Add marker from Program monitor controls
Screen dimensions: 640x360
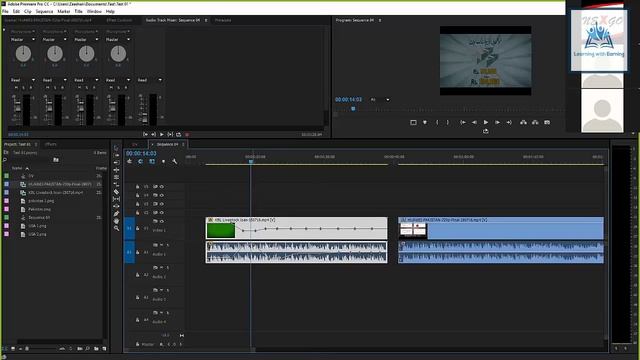tap(425, 122)
